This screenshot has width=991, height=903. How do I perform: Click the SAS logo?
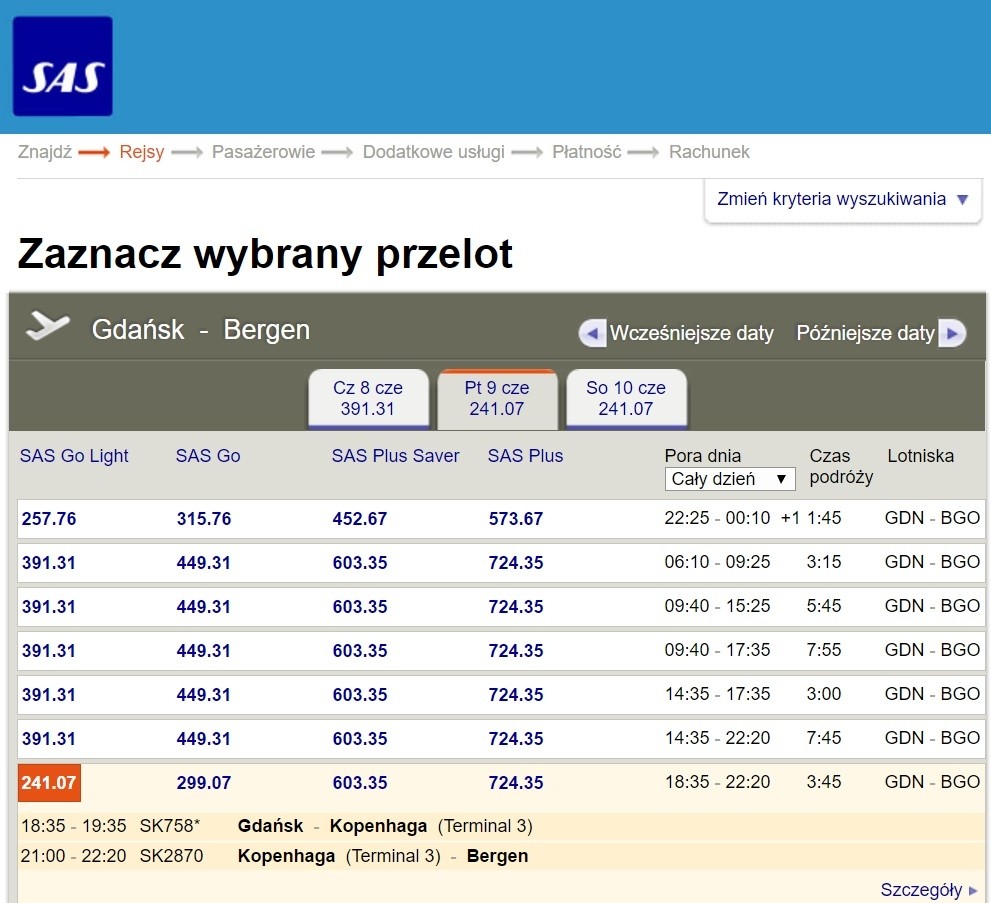(x=62, y=66)
